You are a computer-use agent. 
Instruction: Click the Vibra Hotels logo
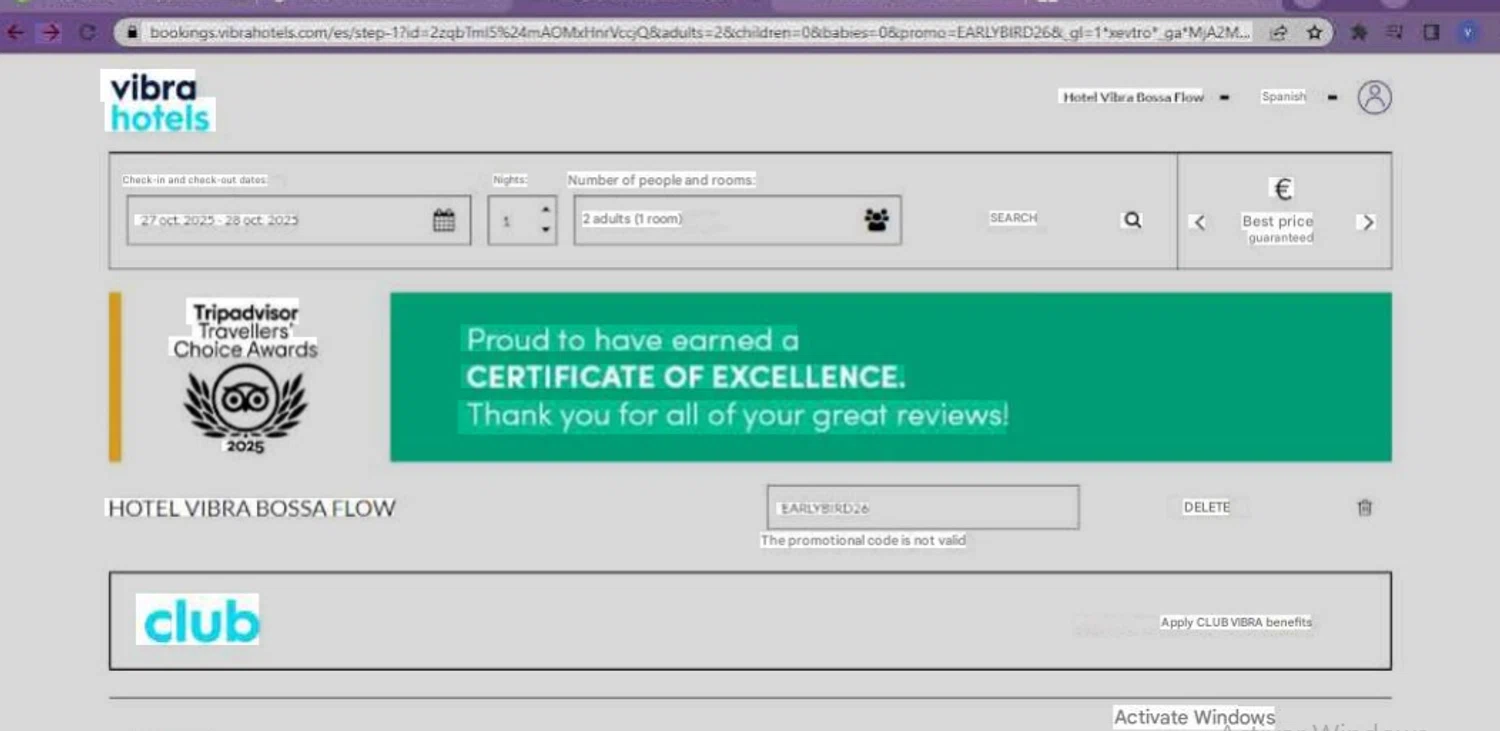pyautogui.click(x=159, y=101)
